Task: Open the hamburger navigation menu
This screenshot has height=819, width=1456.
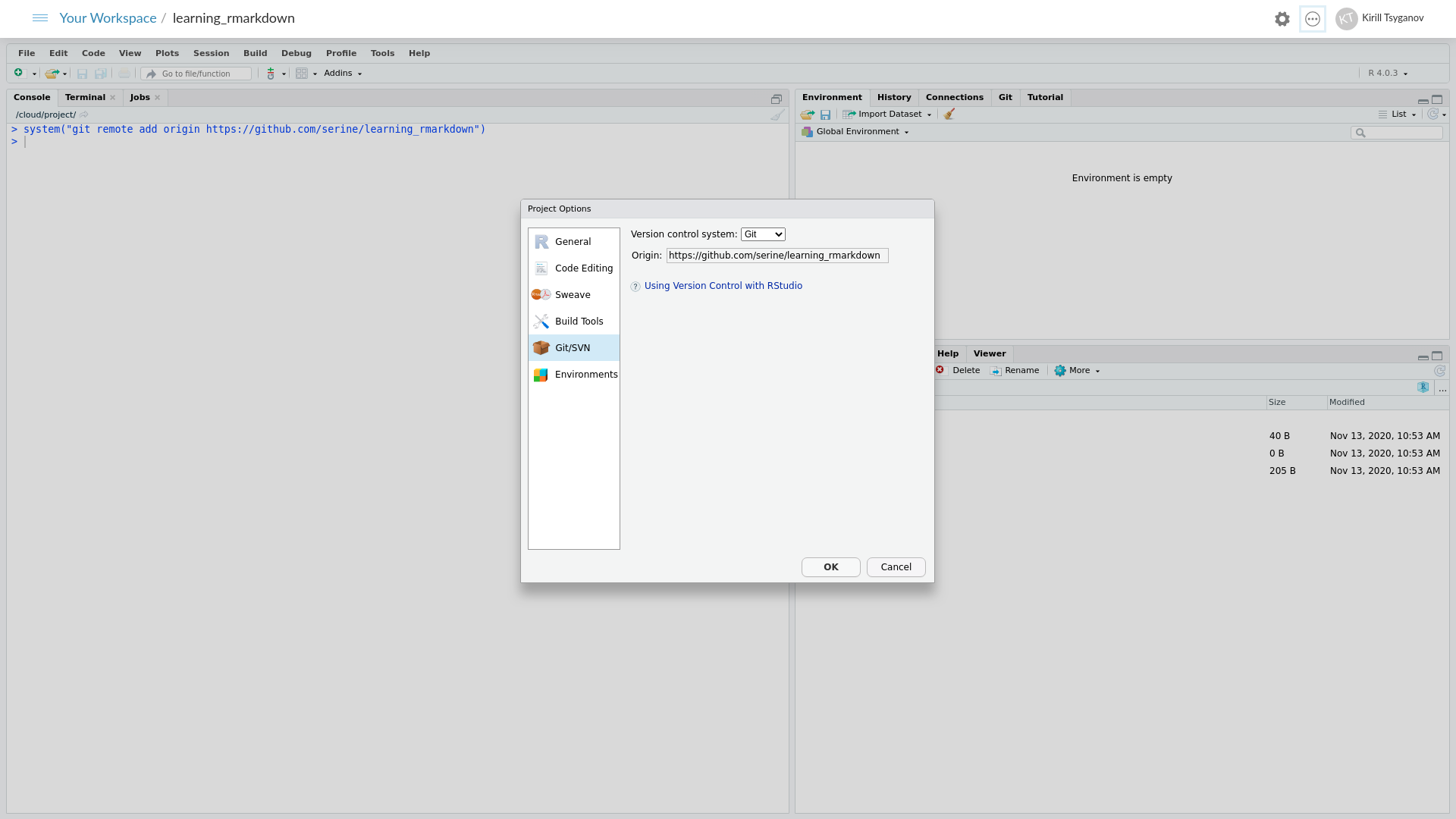Action: coord(40,18)
